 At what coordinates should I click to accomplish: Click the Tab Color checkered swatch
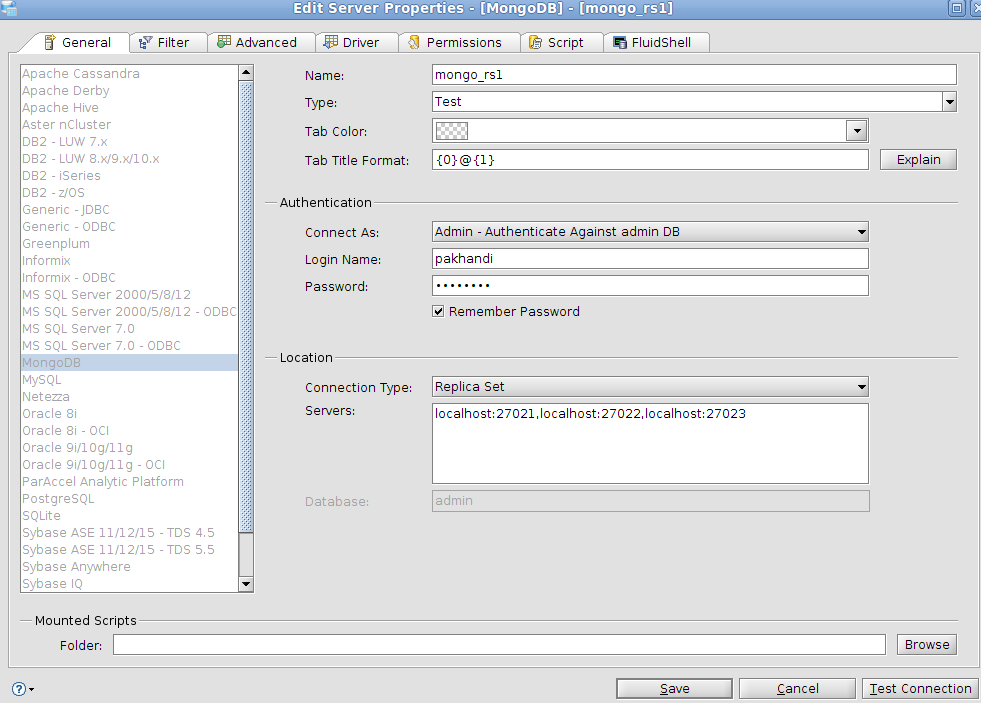[452, 131]
